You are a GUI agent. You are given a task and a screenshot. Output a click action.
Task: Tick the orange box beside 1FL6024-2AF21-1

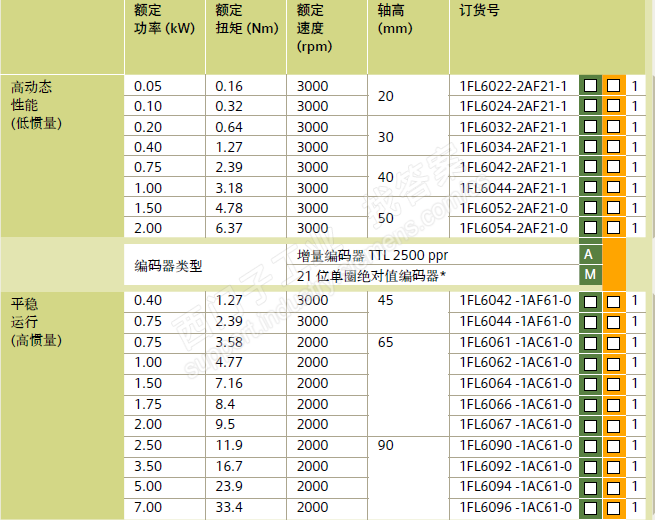click(x=613, y=106)
